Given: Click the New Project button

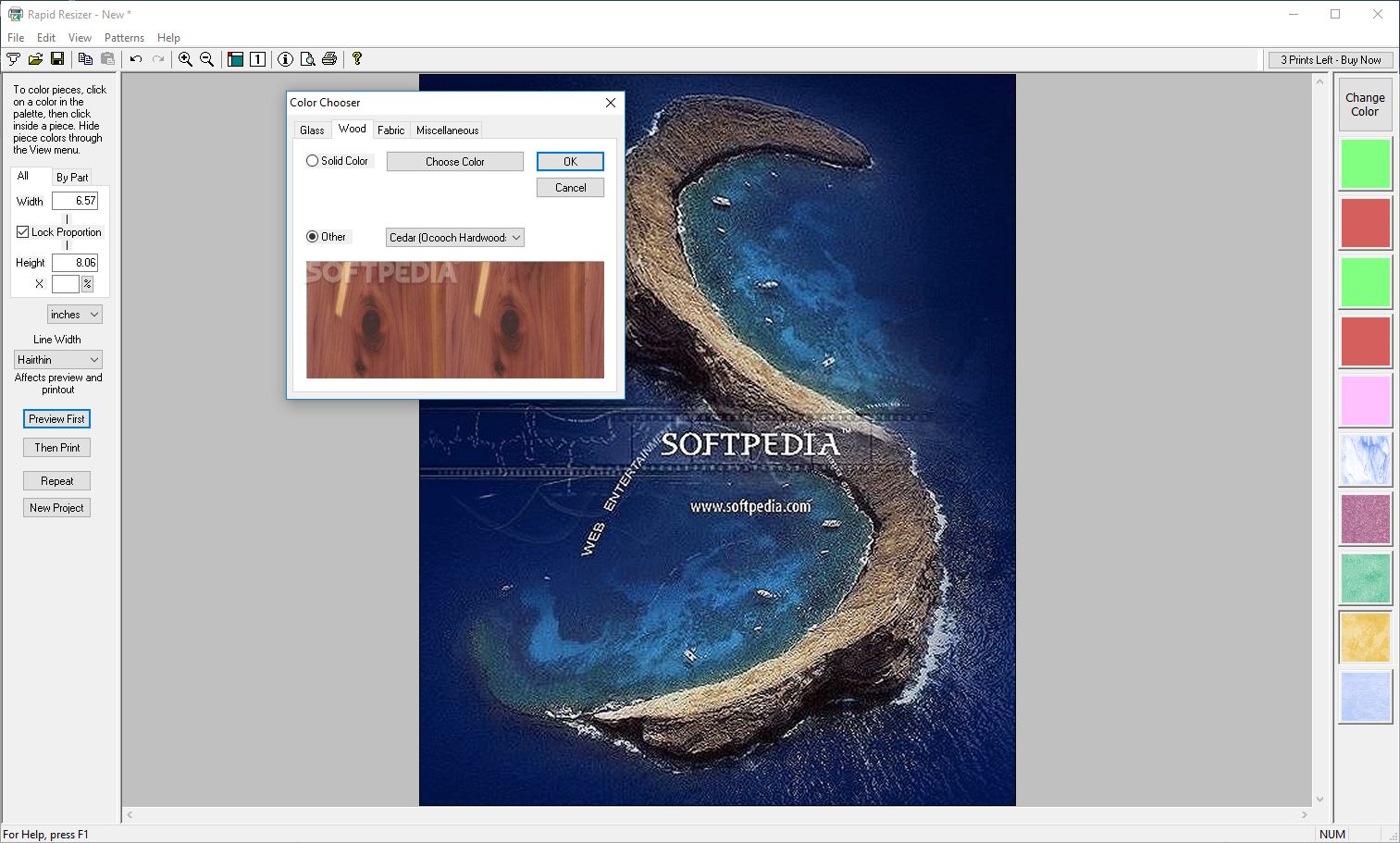Looking at the screenshot, I should click(x=56, y=508).
